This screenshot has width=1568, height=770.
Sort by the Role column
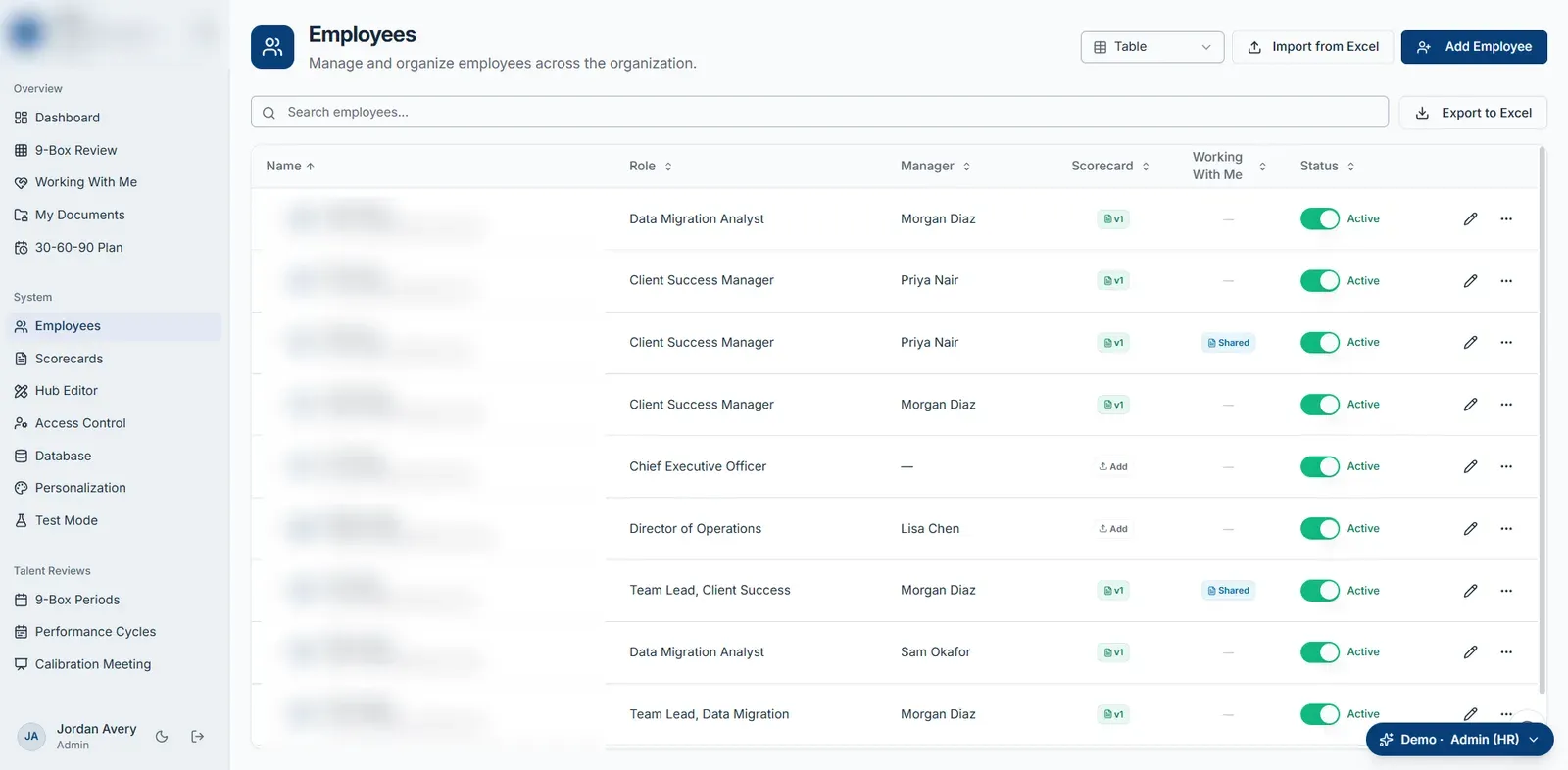click(651, 167)
